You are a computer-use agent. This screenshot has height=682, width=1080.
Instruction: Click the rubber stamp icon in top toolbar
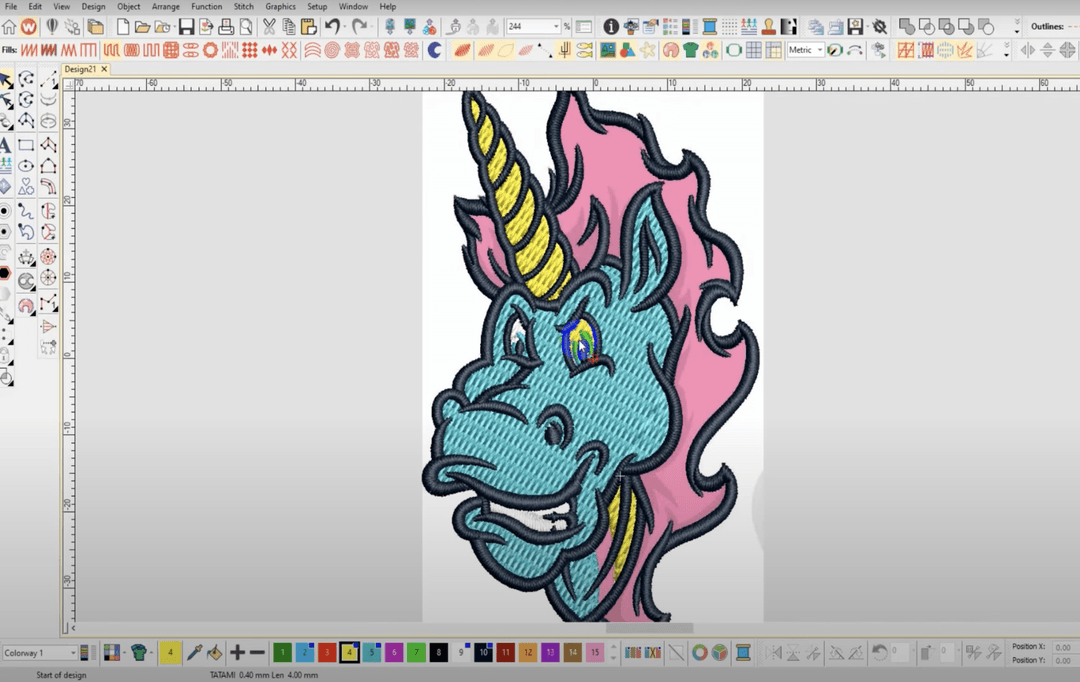769,27
